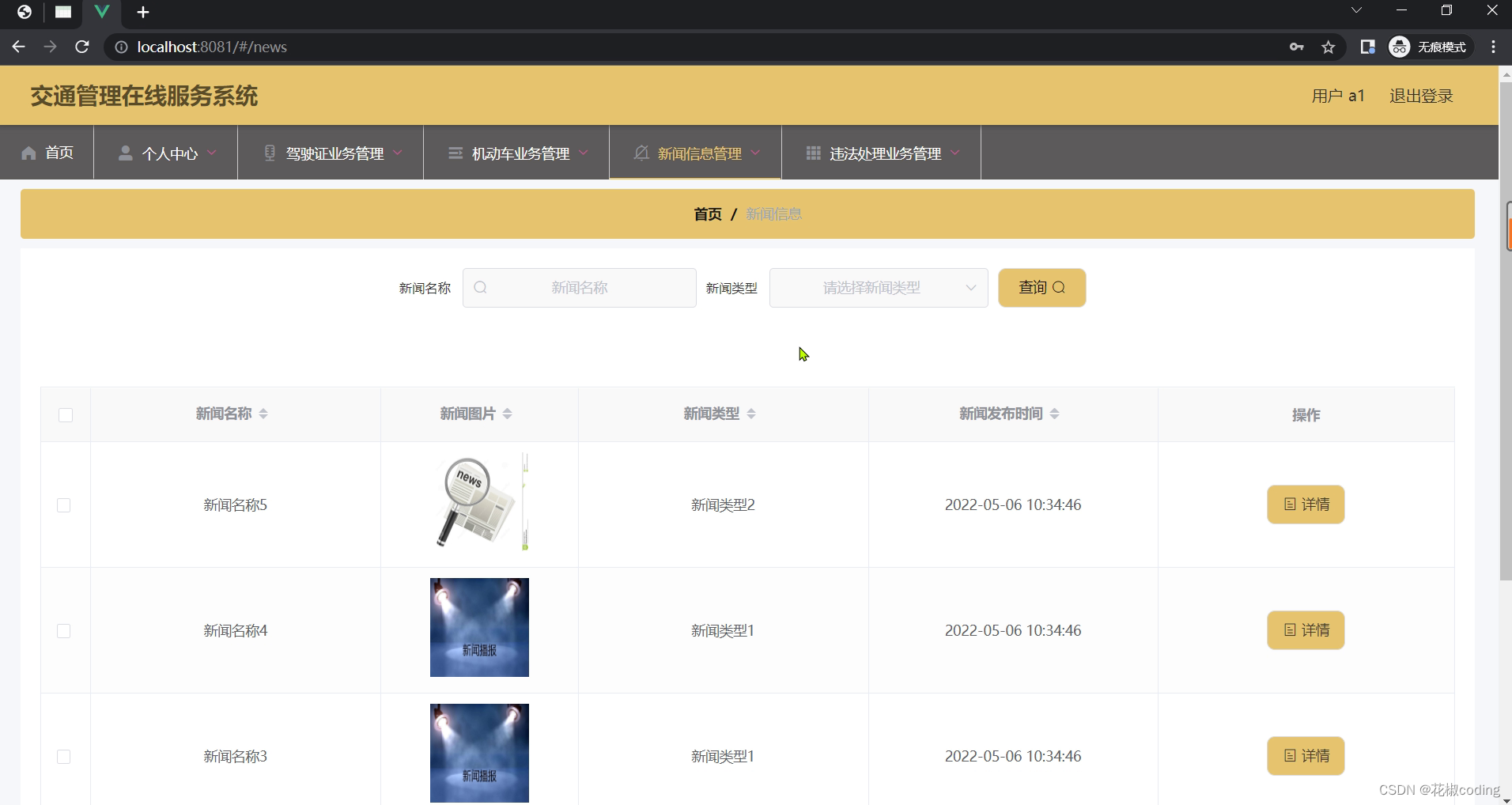Viewport: 1512px width, 805px height.
Task: Click the 退出登录 logout link
Action: pyautogui.click(x=1420, y=95)
